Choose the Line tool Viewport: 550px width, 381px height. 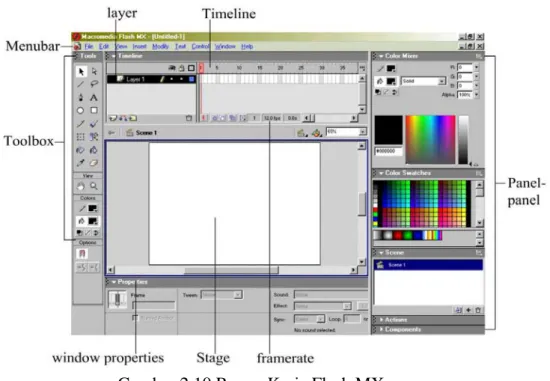point(81,84)
